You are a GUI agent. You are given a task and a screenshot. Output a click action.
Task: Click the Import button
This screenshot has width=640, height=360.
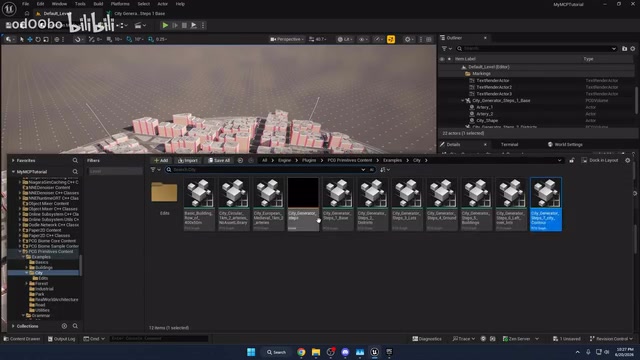pos(188,160)
